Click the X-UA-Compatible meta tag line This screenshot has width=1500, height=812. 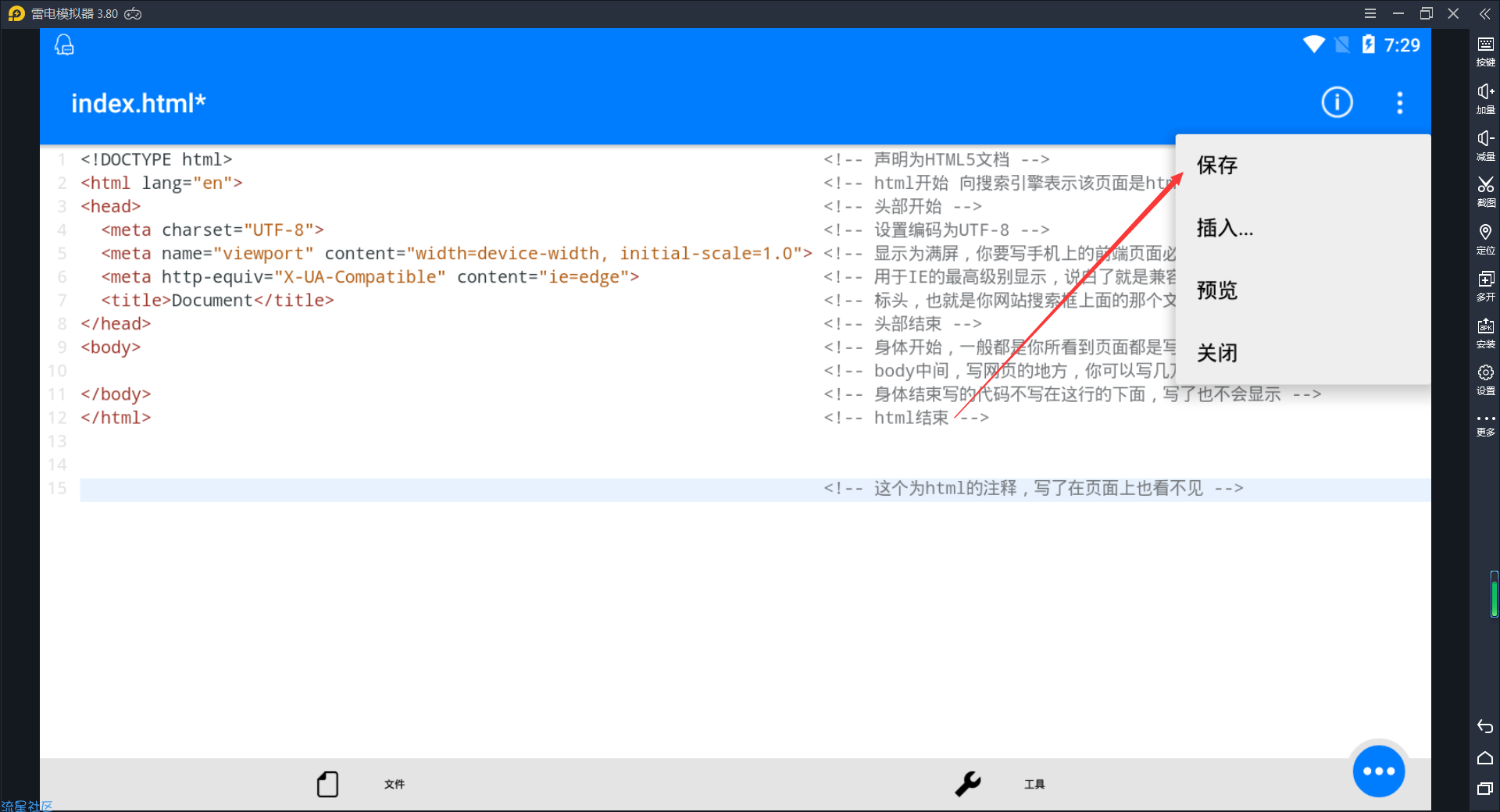370,276
